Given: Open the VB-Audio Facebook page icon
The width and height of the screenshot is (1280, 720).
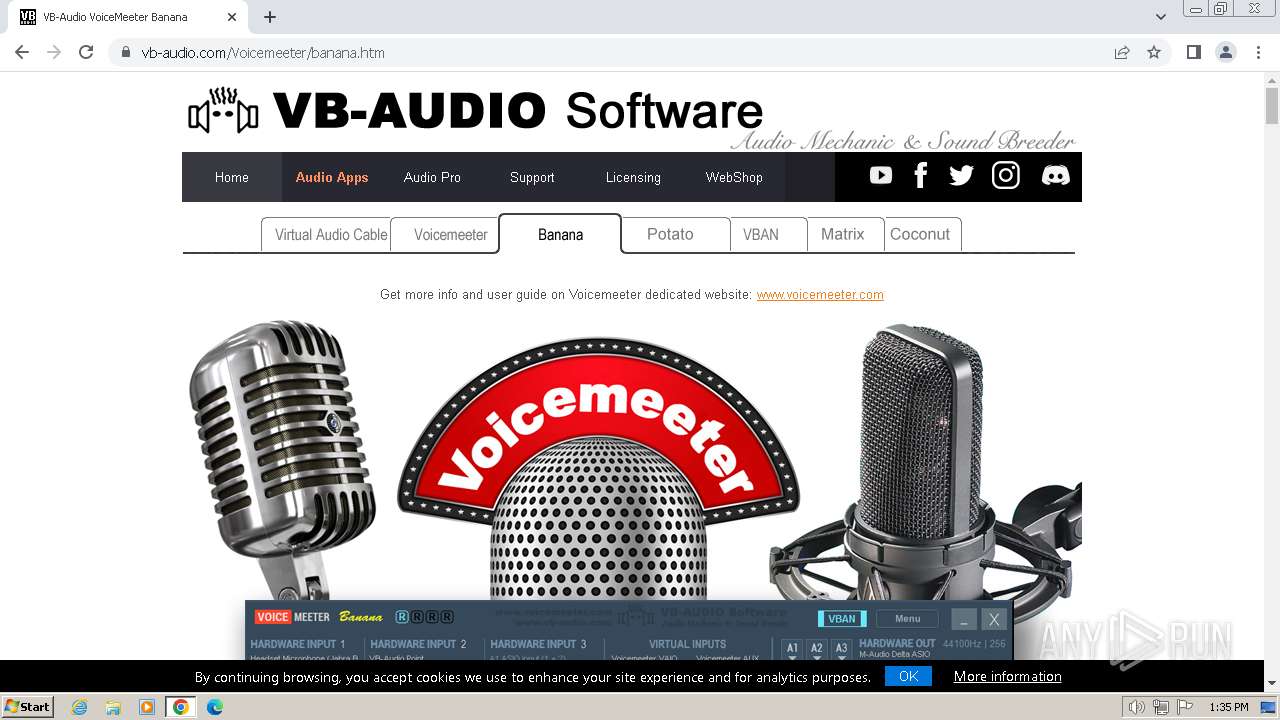Looking at the screenshot, I should point(921,176).
